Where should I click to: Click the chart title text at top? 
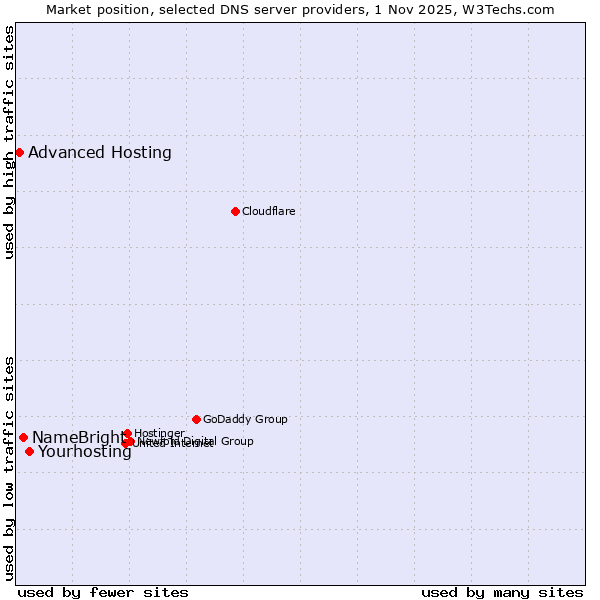[x=300, y=9]
